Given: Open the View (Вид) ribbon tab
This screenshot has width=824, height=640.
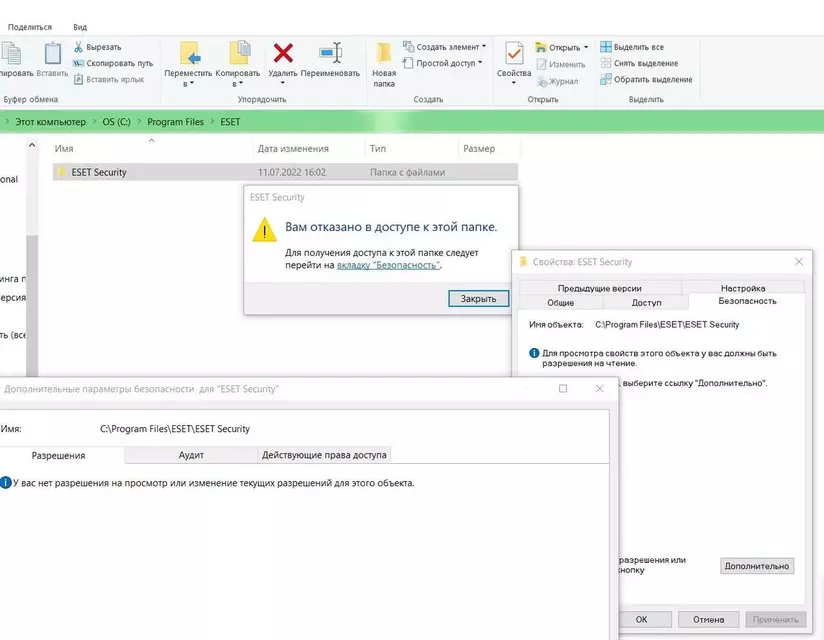Looking at the screenshot, I should [80, 27].
